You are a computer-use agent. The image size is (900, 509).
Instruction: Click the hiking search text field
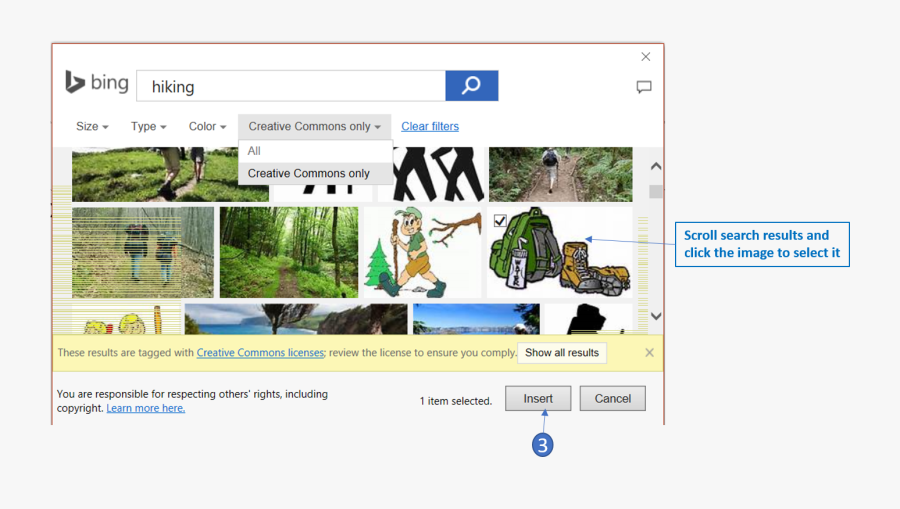click(x=291, y=86)
